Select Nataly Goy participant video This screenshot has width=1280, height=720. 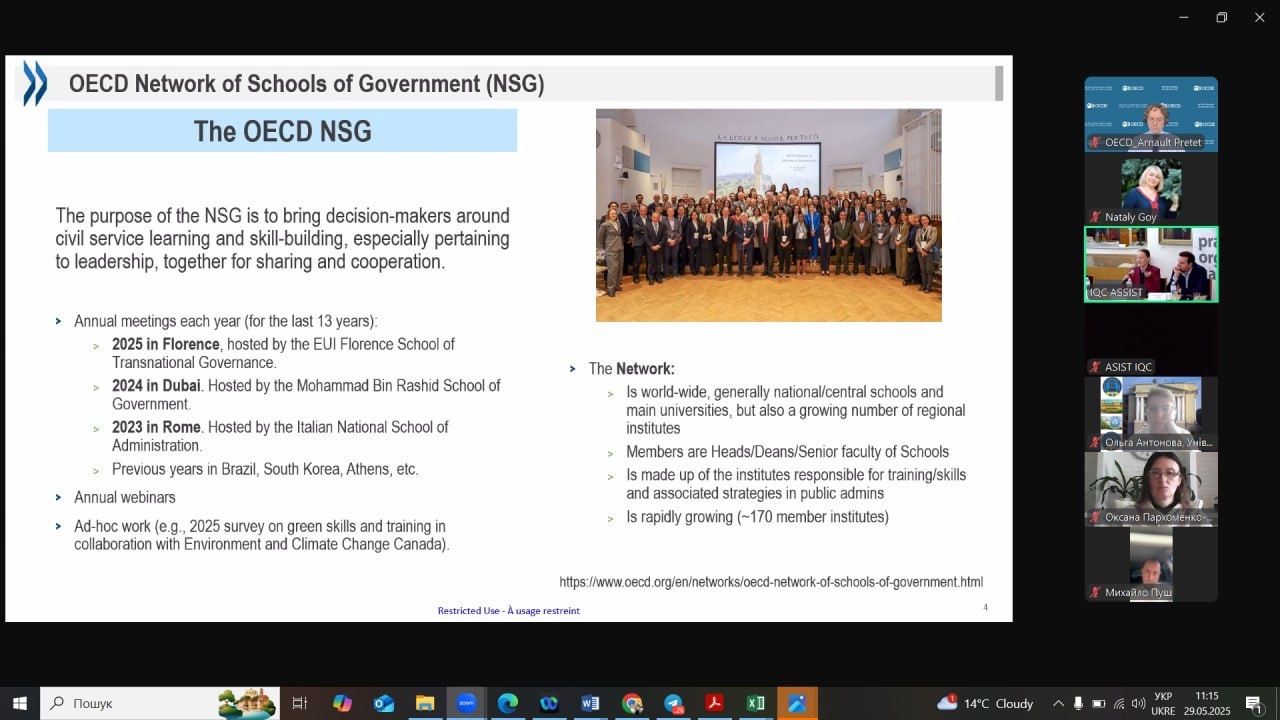point(1151,189)
